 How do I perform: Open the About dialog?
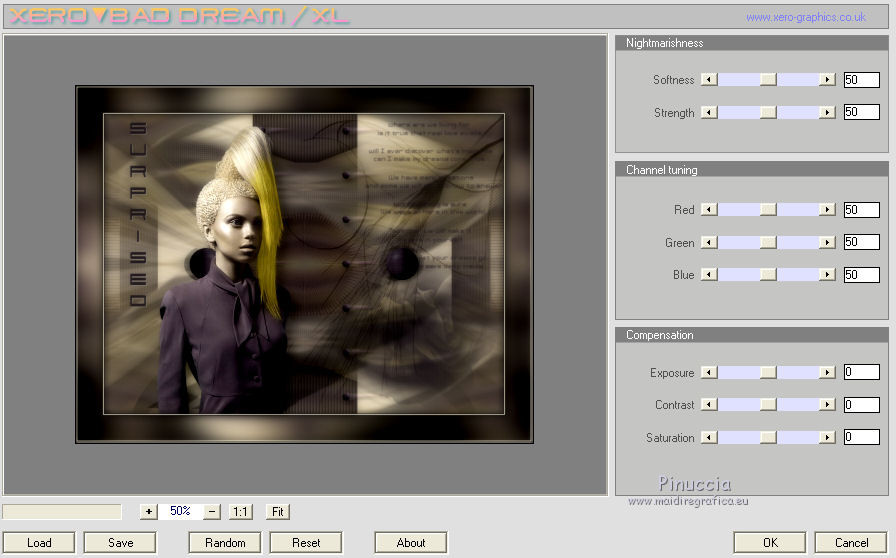click(411, 543)
